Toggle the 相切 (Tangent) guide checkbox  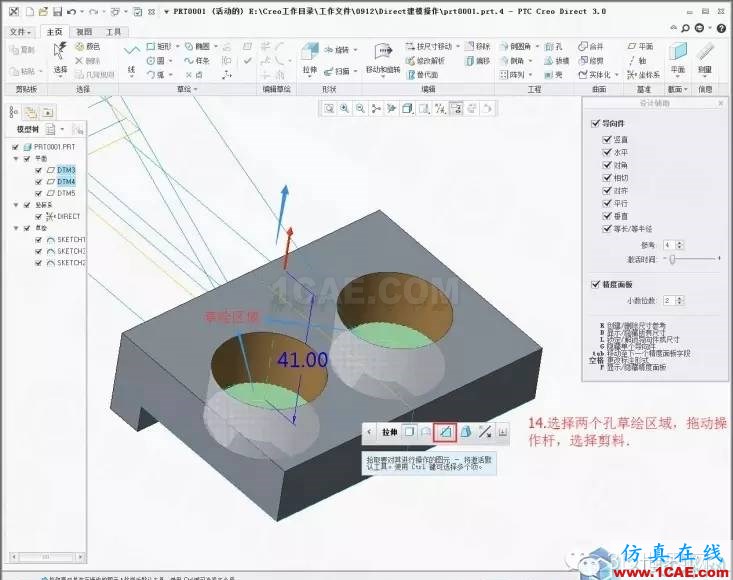(607, 178)
